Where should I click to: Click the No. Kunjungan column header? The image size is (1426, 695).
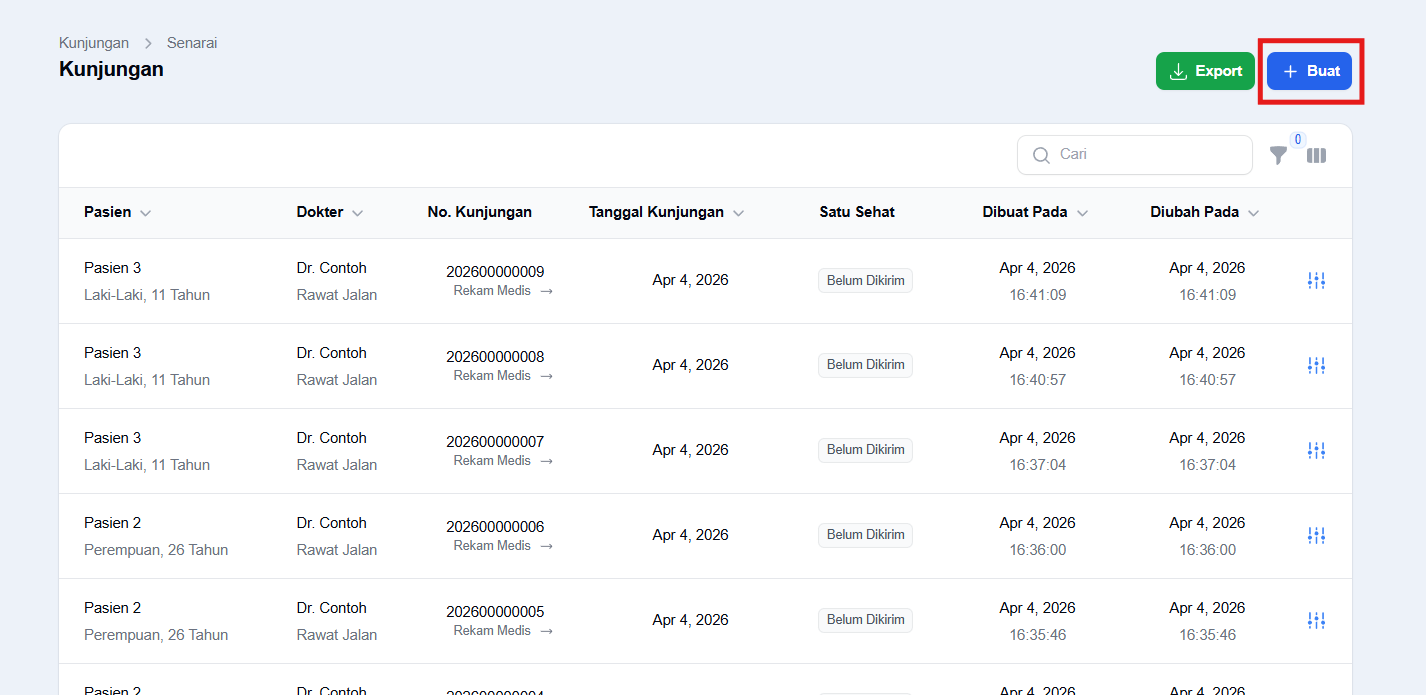(x=480, y=212)
